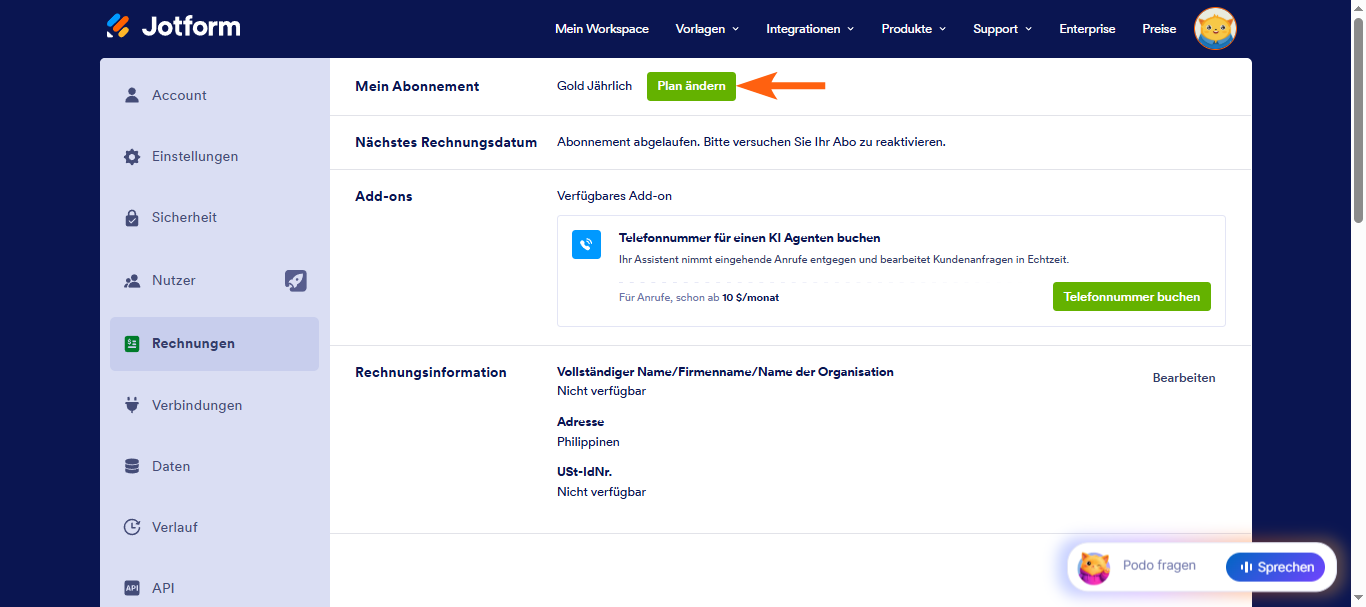Open the Daten database icon

click(x=132, y=466)
